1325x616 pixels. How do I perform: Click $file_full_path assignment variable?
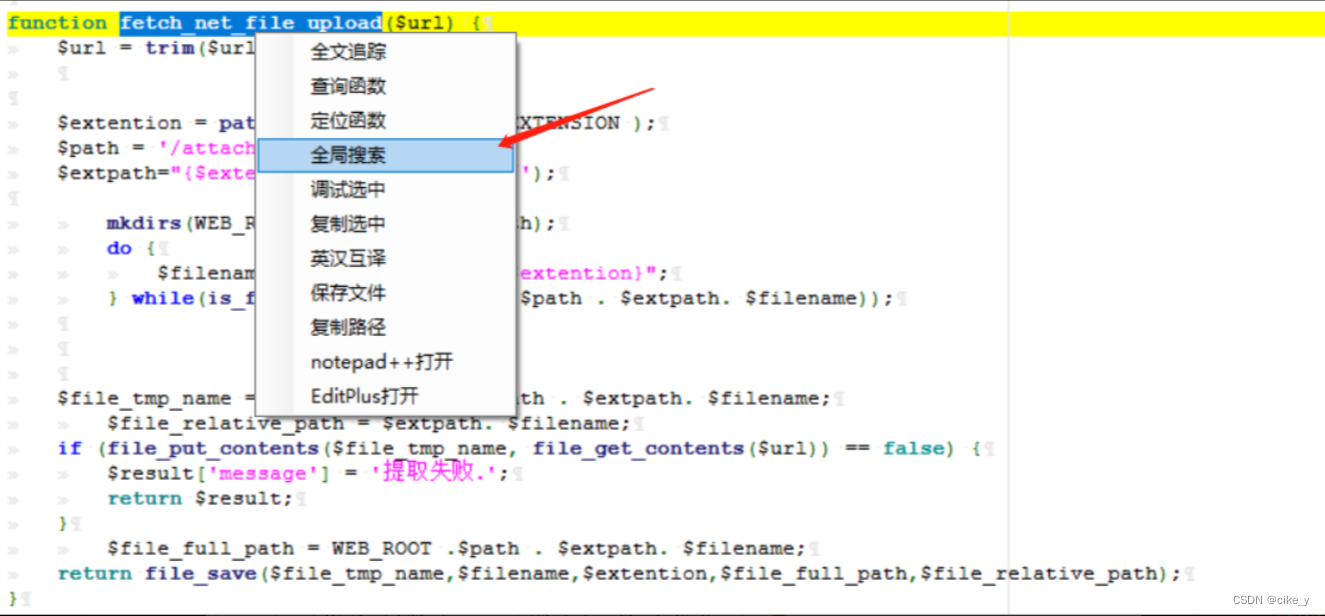point(201,549)
